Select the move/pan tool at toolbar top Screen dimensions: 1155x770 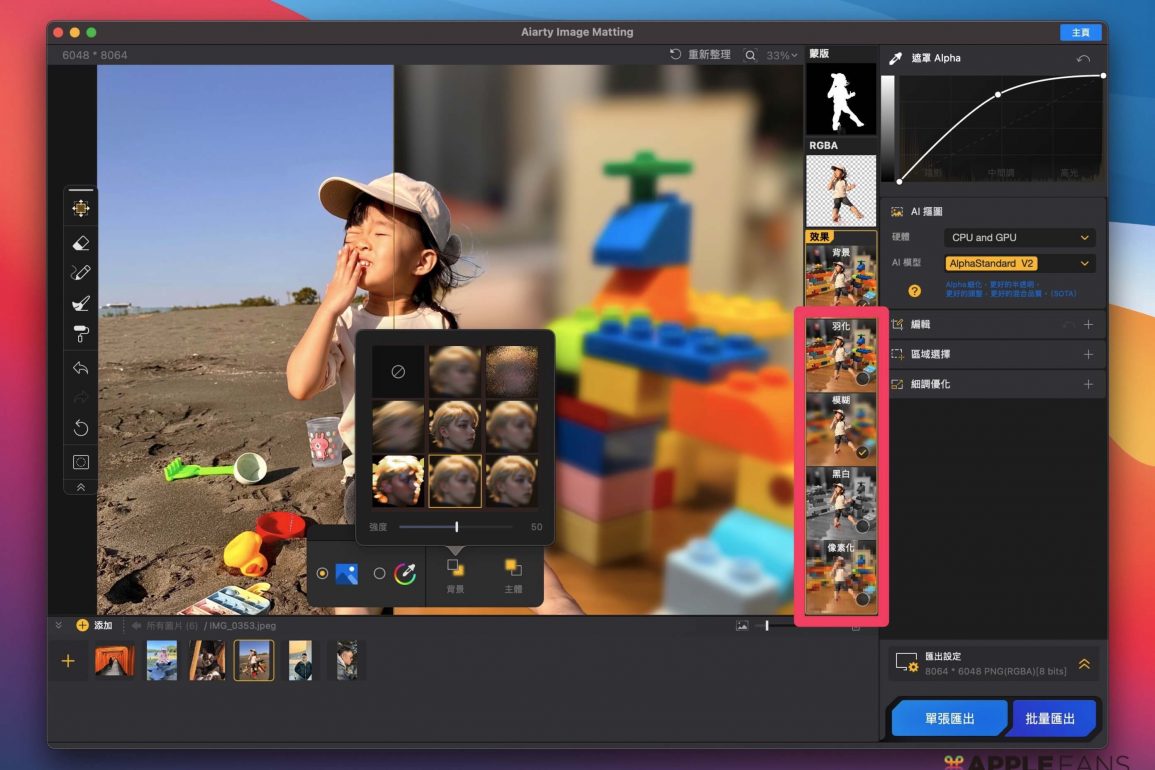tap(81, 208)
